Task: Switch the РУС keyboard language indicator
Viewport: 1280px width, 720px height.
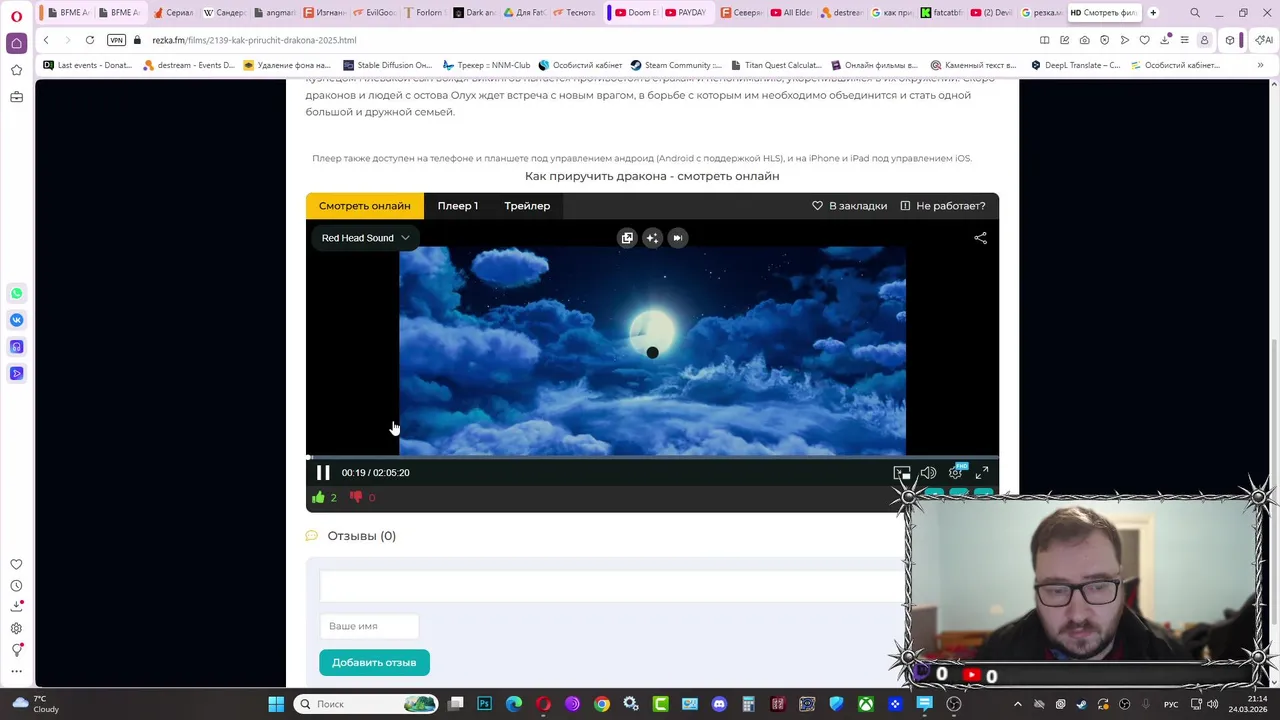Action: pos(1171,704)
